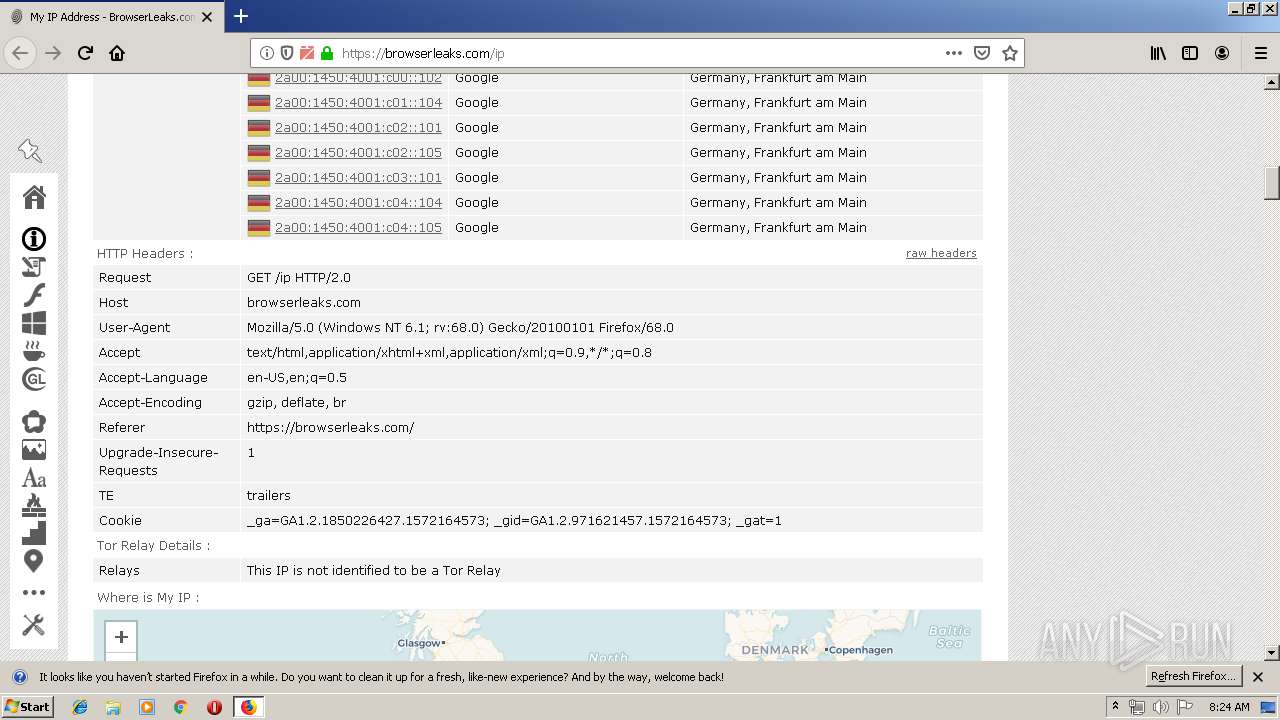Open a new tab with plus
The height and width of the screenshot is (720, 1280).
pos(241,16)
